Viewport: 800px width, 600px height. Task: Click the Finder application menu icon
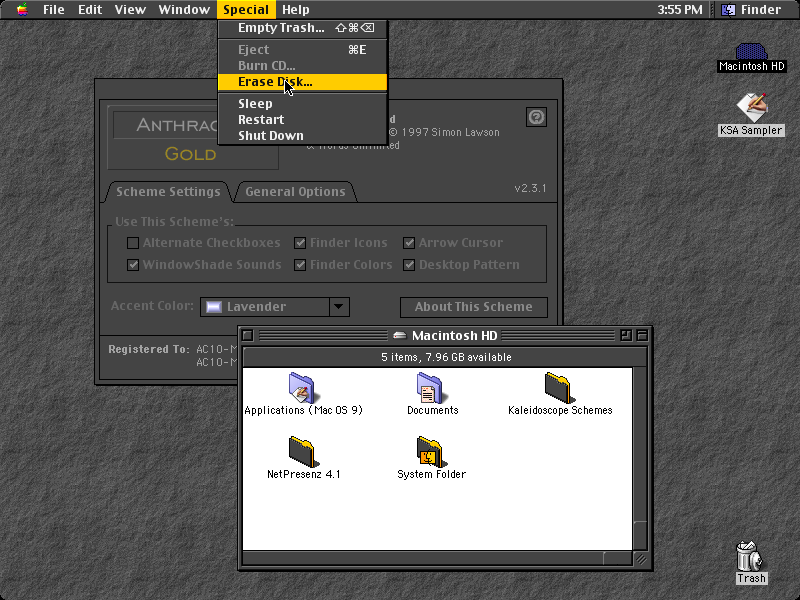[x=728, y=10]
